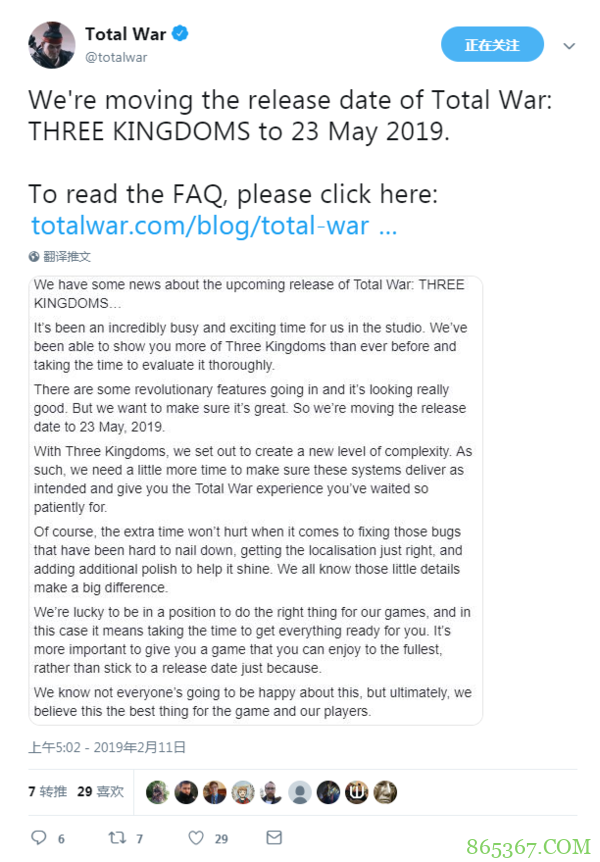Expand the tweet options chevron
The image size is (600, 862).
click(x=569, y=46)
